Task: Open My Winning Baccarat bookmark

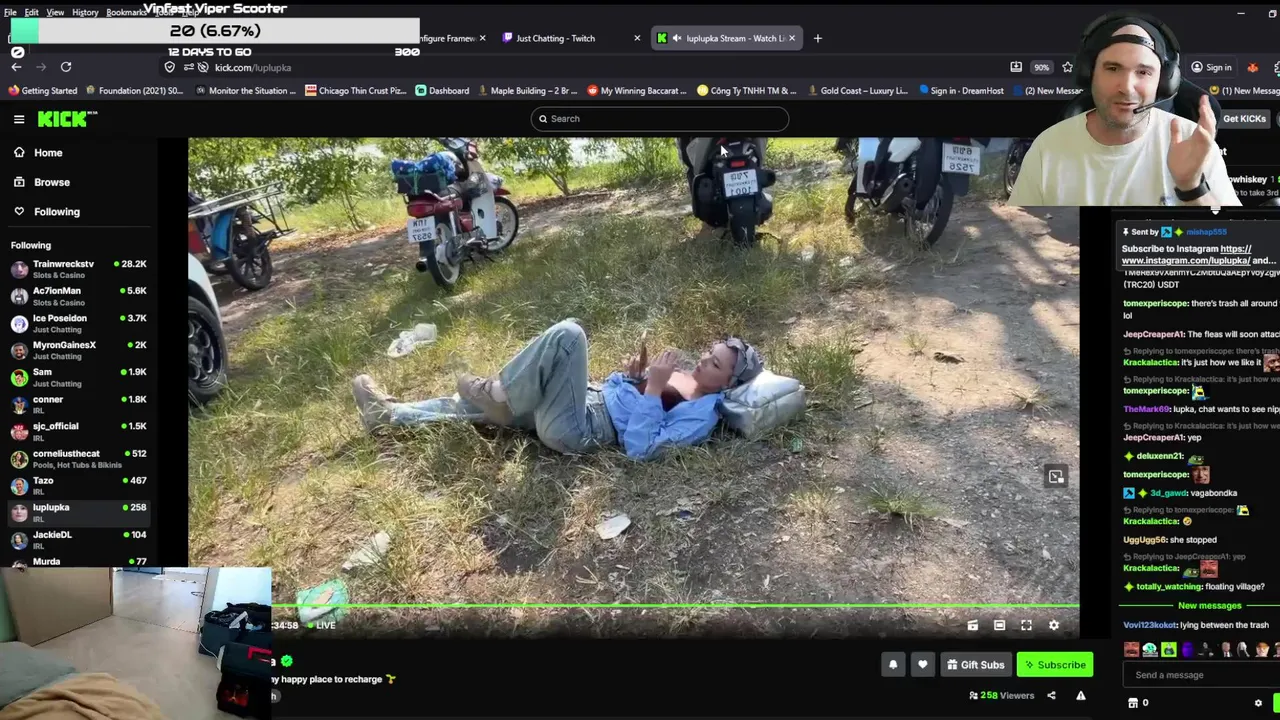Action: pos(636,90)
